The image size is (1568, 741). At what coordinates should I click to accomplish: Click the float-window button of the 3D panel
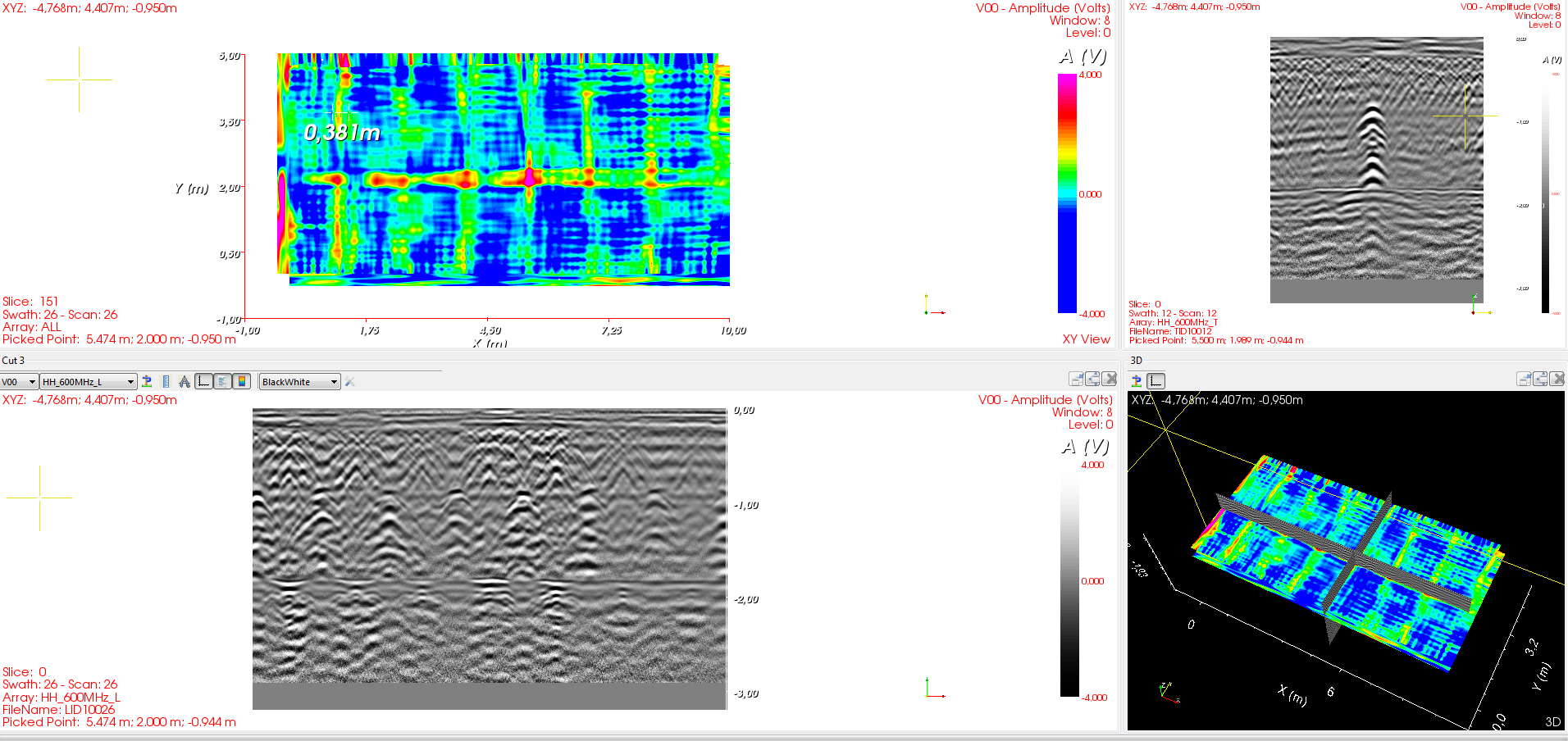click(1541, 379)
